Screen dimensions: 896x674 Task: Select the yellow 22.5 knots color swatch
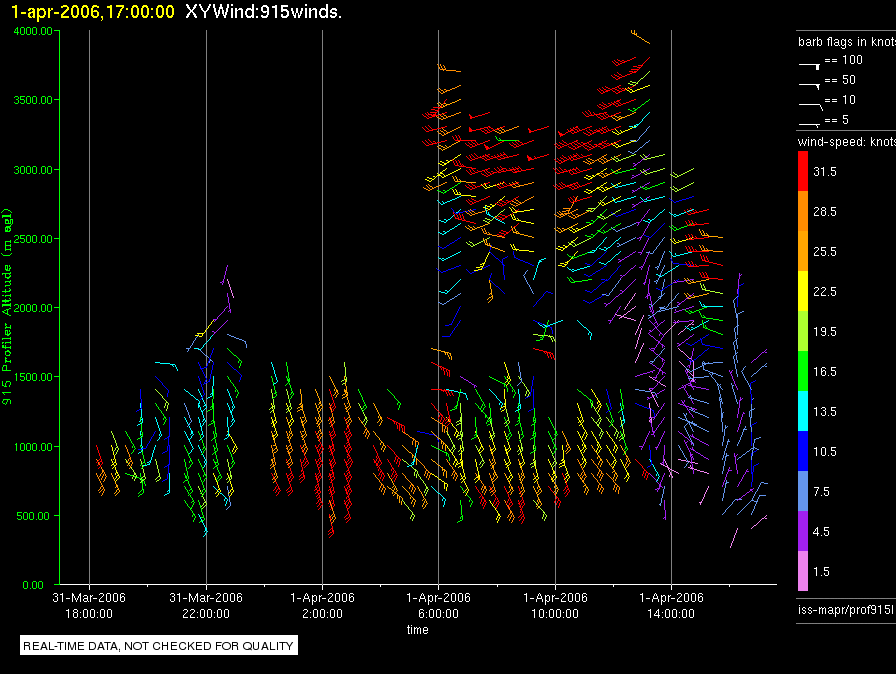click(x=803, y=291)
